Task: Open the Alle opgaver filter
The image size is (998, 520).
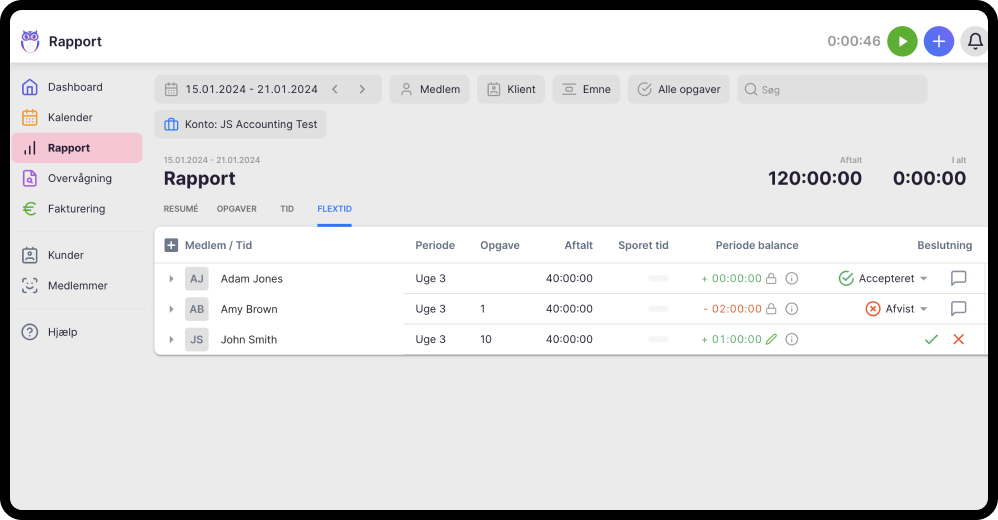Action: [678, 89]
